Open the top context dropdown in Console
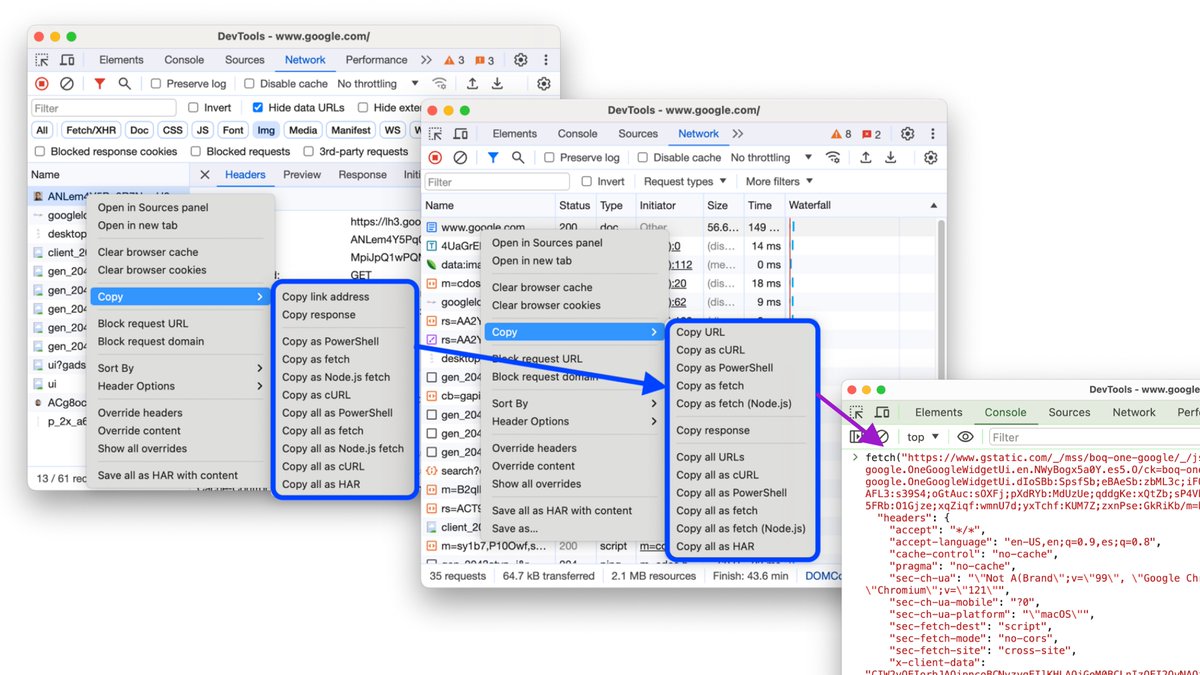The height and width of the screenshot is (675, 1200). tap(922, 437)
